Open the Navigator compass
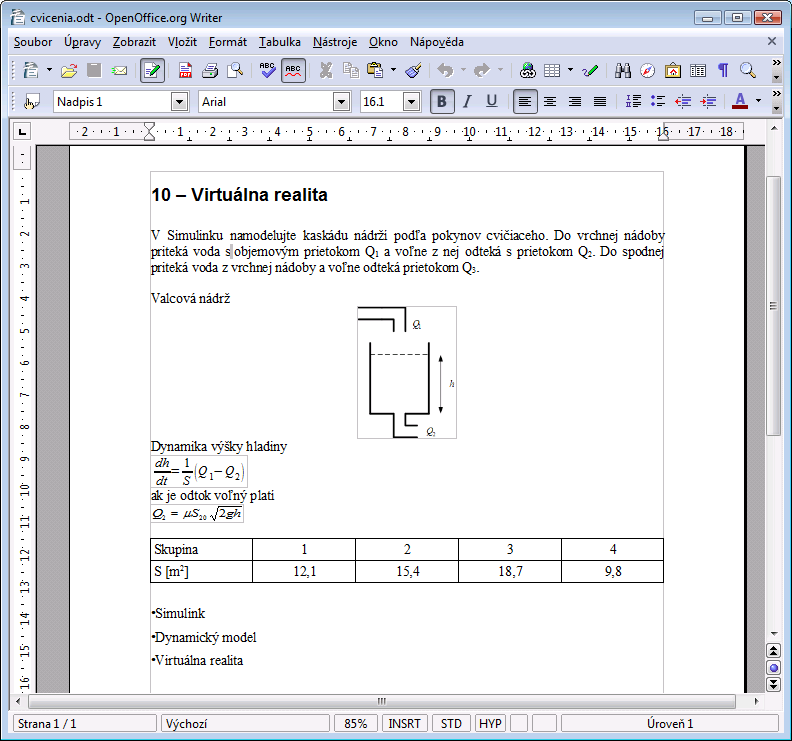Image resolution: width=792 pixels, height=741 pixels. coord(648,70)
